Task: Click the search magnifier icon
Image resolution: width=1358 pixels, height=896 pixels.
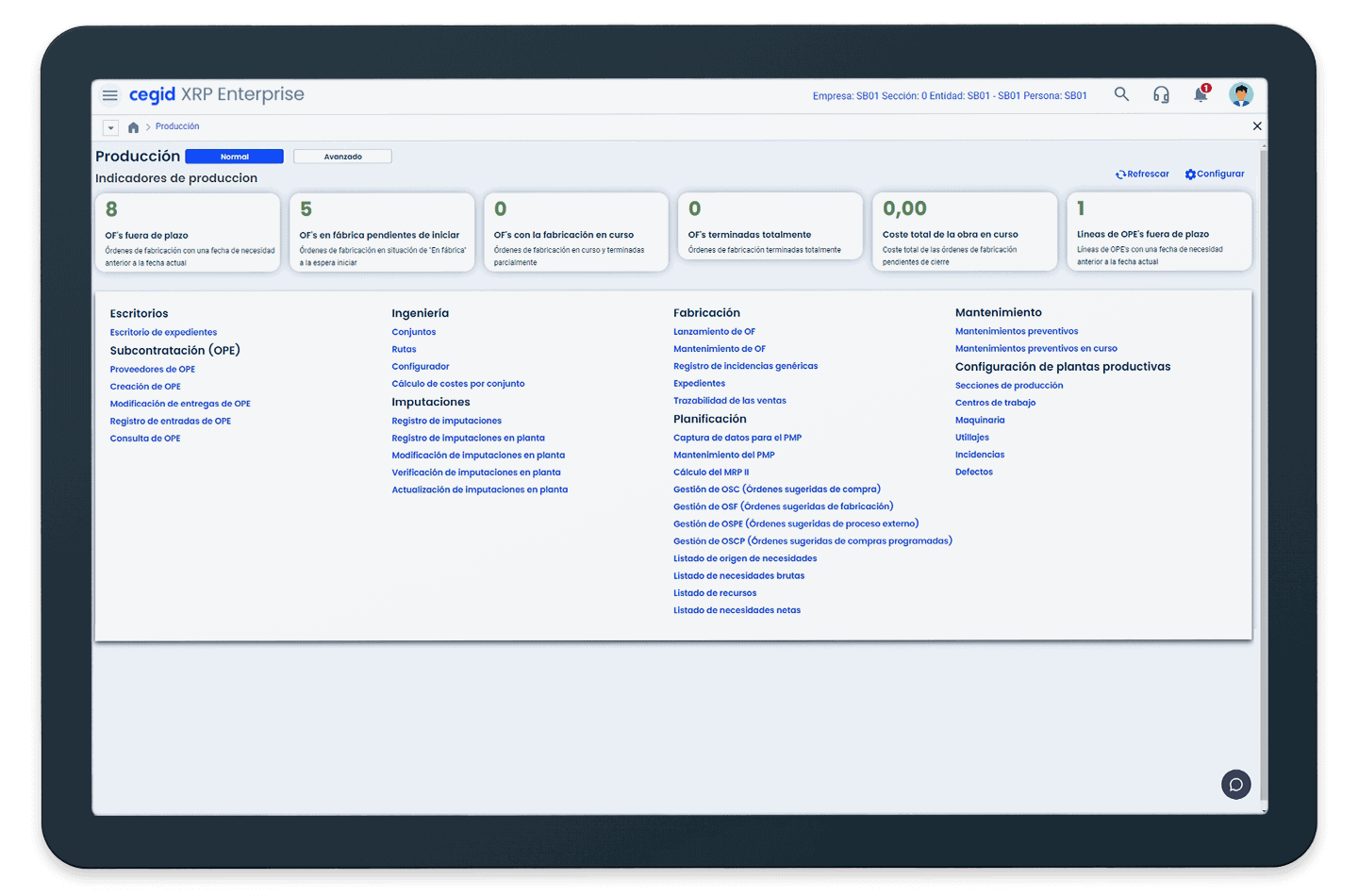Action: (x=1121, y=94)
